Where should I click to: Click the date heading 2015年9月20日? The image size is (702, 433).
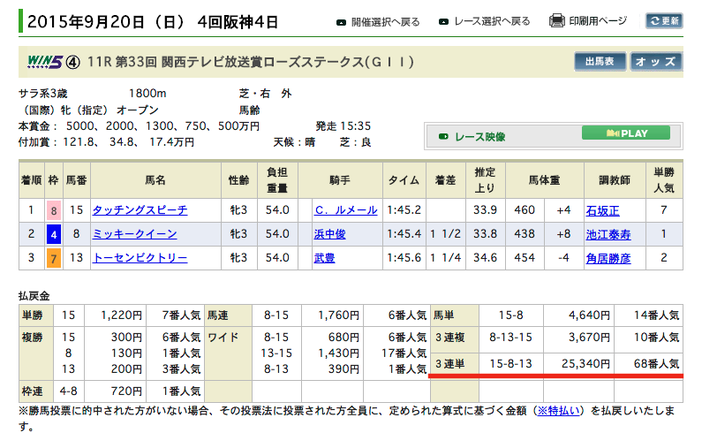point(86,22)
